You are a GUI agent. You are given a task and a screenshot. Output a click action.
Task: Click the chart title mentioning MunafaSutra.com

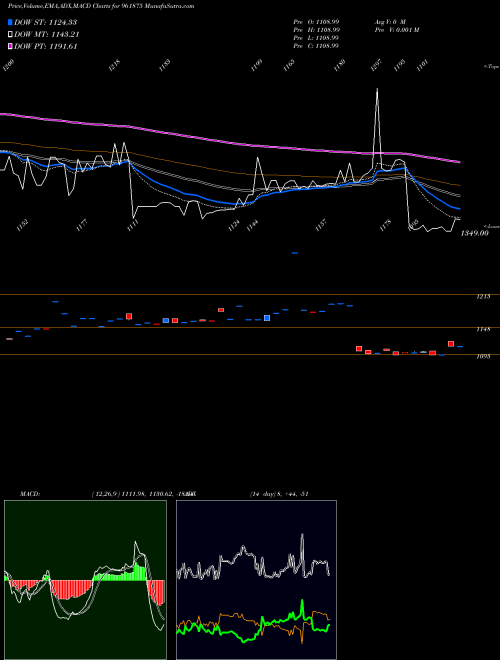click(x=101, y=6)
